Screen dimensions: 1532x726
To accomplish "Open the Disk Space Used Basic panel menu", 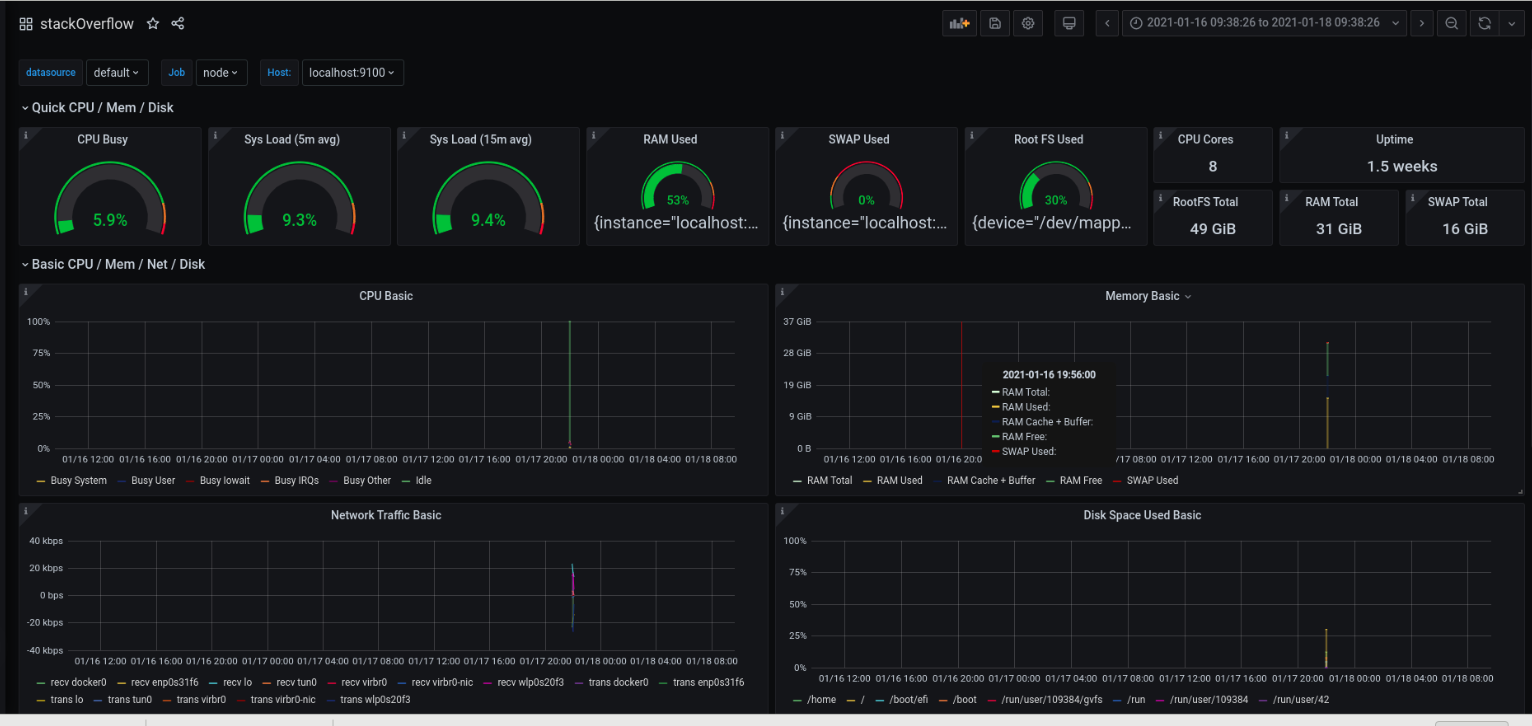I will click(1142, 515).
